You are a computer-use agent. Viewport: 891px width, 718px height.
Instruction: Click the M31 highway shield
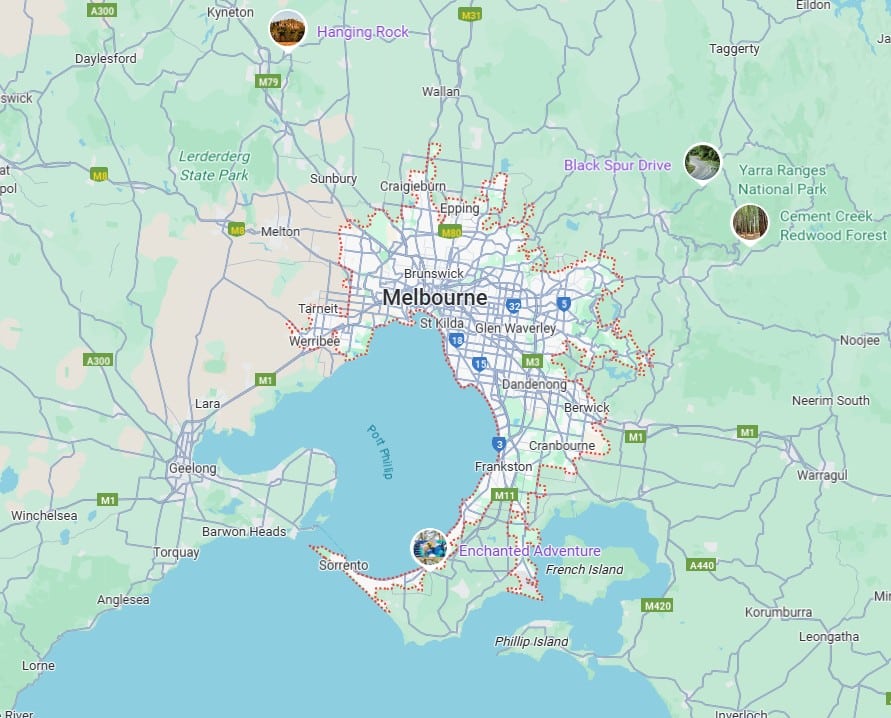point(470,16)
